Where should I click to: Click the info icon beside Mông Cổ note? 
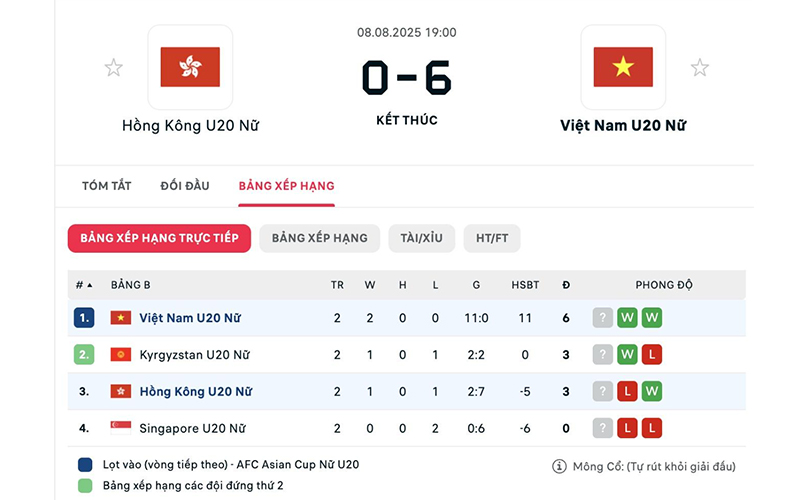(559, 466)
